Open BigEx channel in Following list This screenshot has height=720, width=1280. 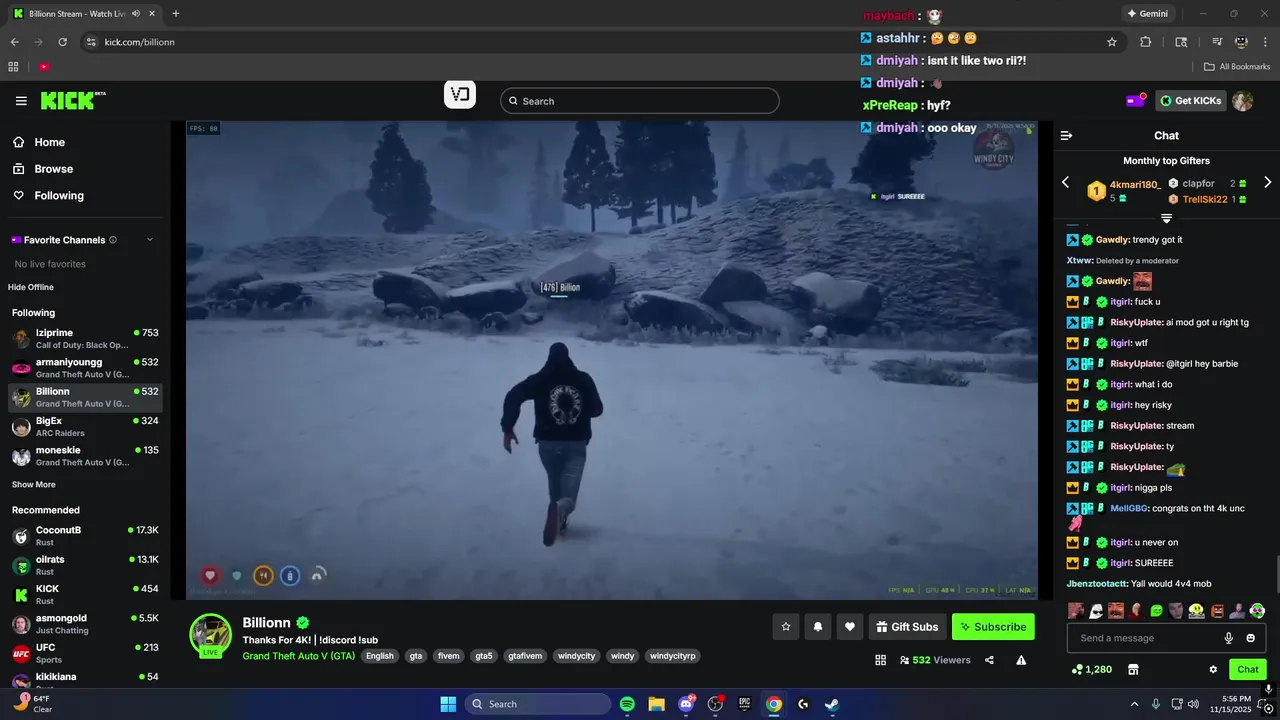point(85,427)
